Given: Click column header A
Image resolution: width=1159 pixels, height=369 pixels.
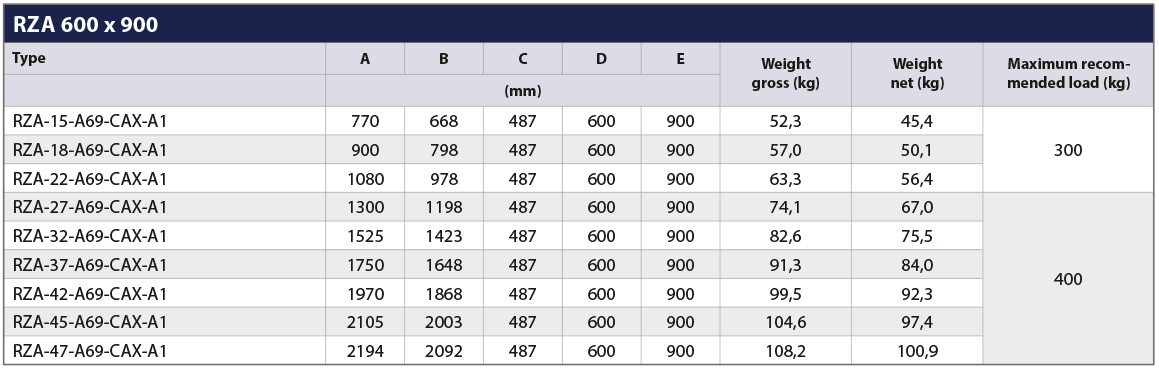Looking at the screenshot, I should pyautogui.click(x=365, y=59).
